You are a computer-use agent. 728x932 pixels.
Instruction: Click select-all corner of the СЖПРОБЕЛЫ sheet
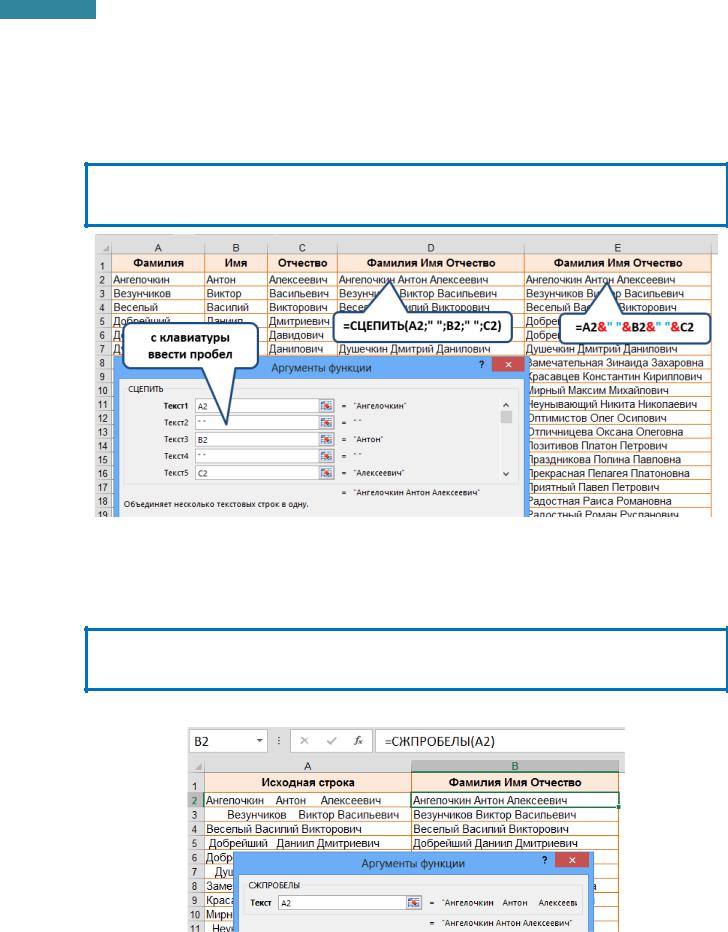click(197, 766)
